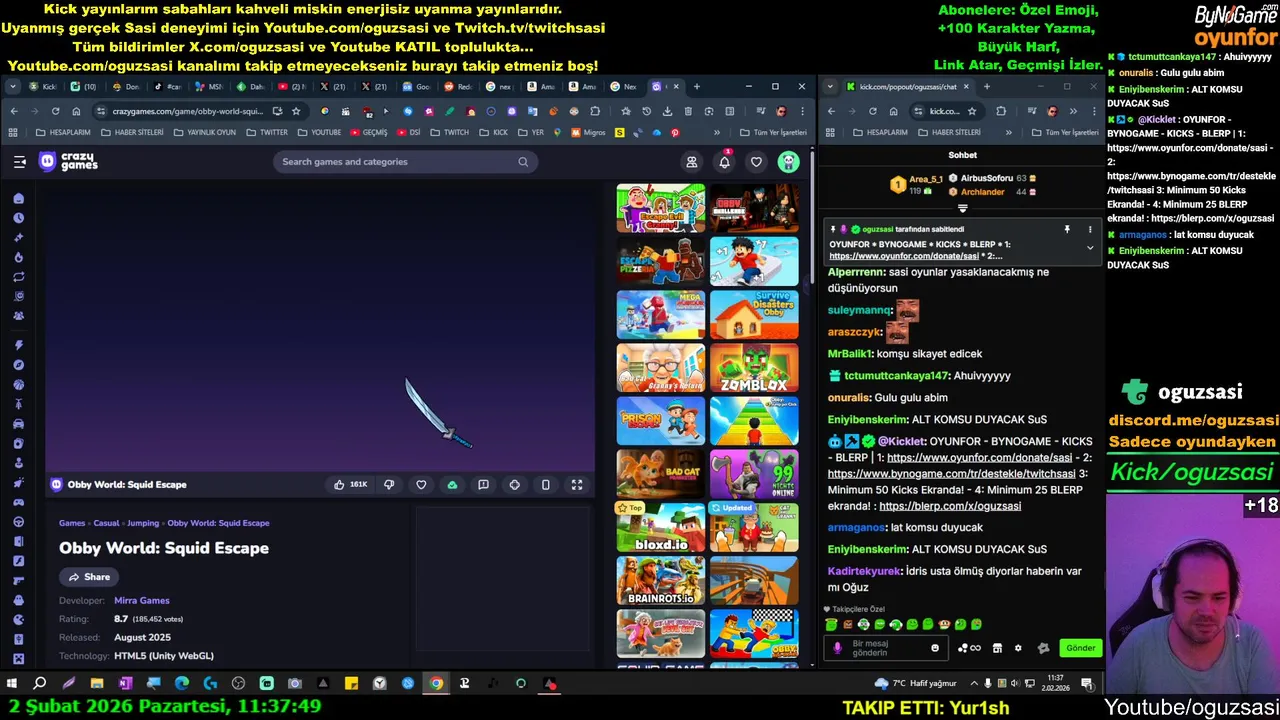The width and height of the screenshot is (1280, 720).
Task: Share the game with the Share button
Action: 88,577
